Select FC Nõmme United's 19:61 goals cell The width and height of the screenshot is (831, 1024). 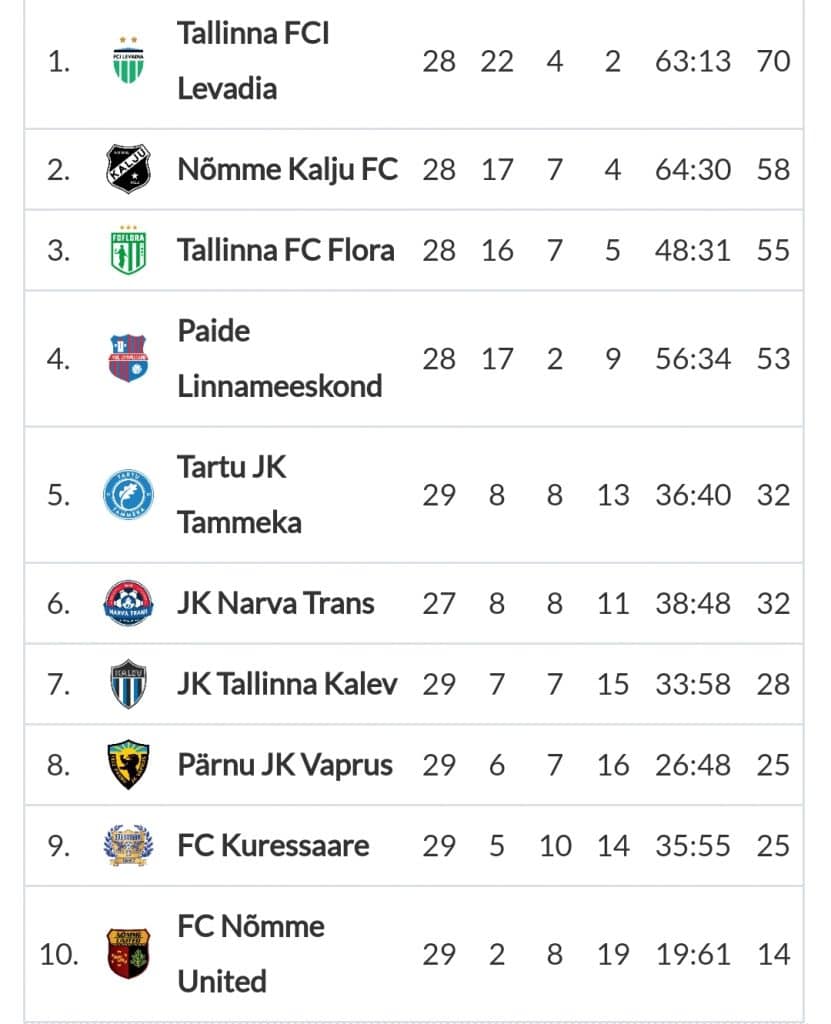tap(692, 955)
